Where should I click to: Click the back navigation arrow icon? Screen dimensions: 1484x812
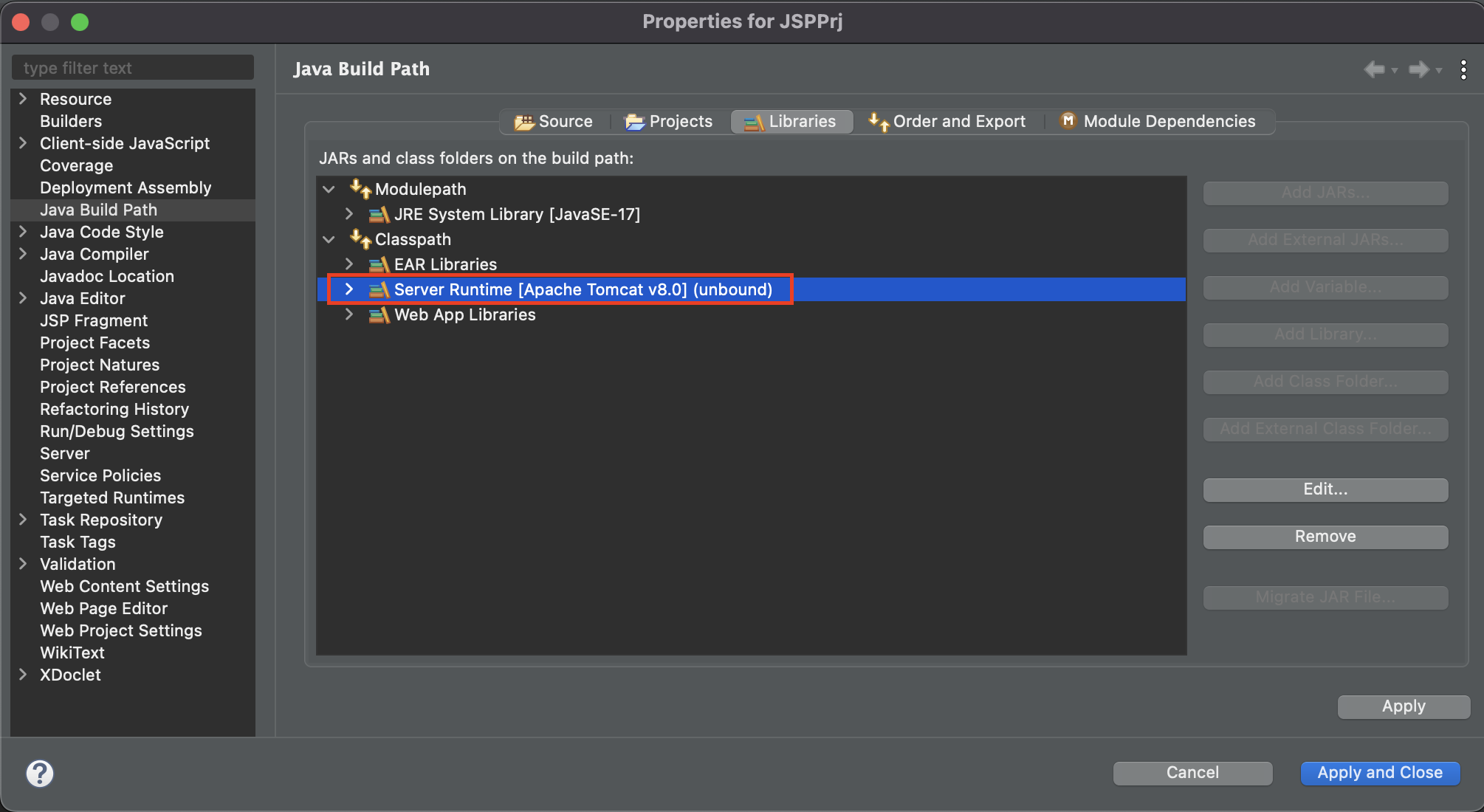point(1374,69)
